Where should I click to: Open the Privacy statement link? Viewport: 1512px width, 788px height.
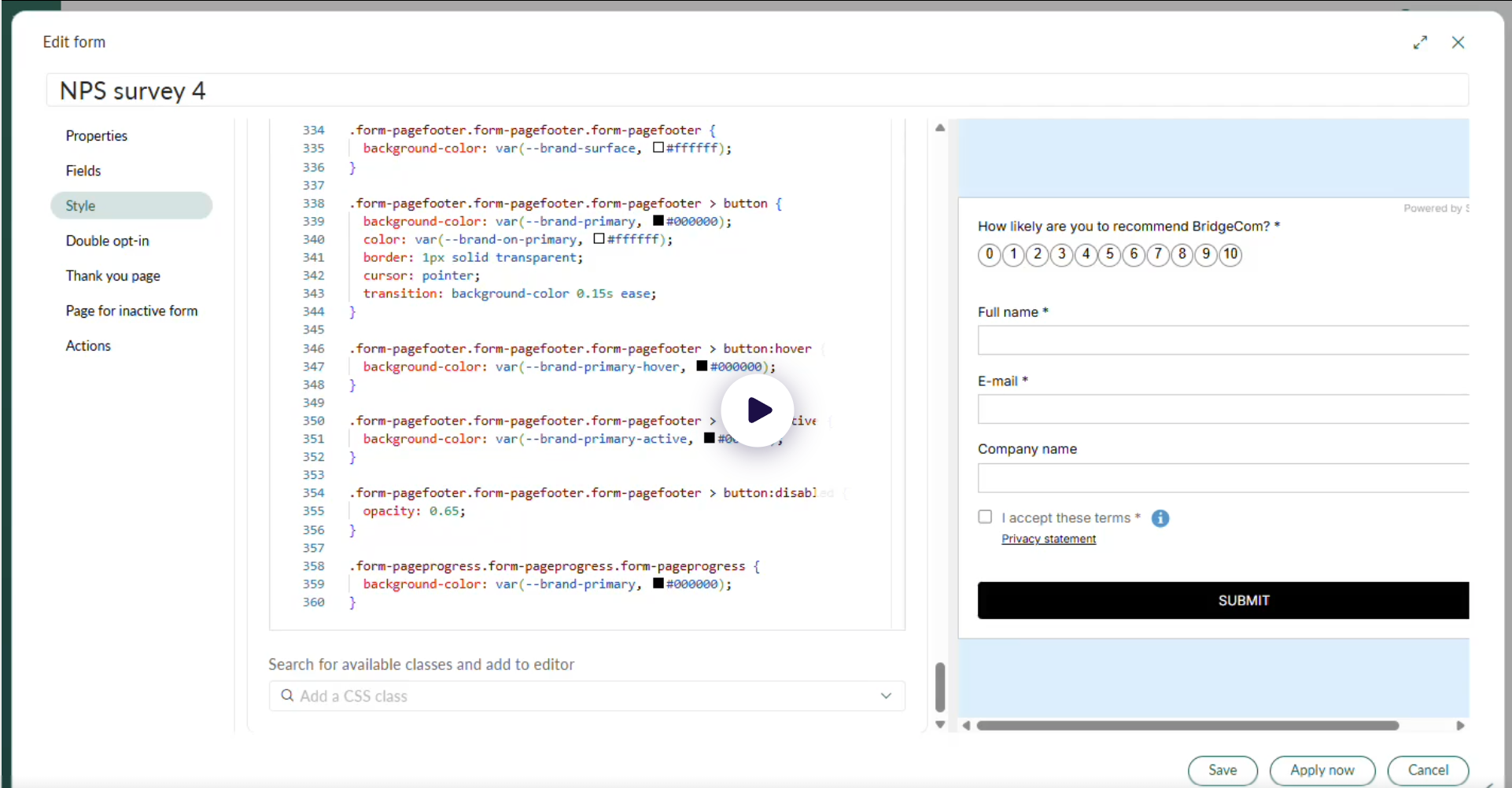1049,539
